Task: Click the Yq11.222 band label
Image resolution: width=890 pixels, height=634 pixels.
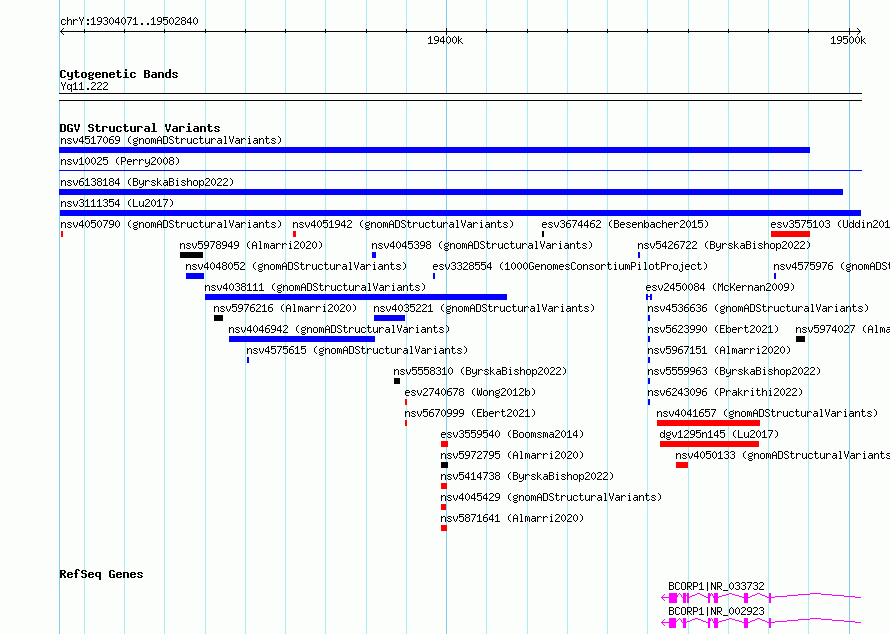Action: click(84, 87)
